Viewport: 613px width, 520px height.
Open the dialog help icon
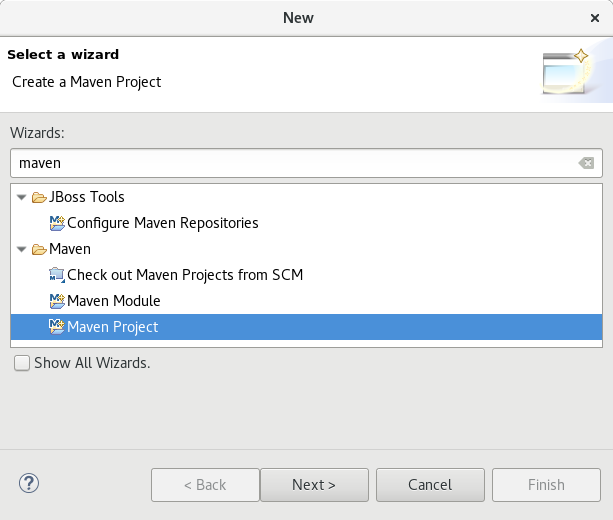(28, 484)
